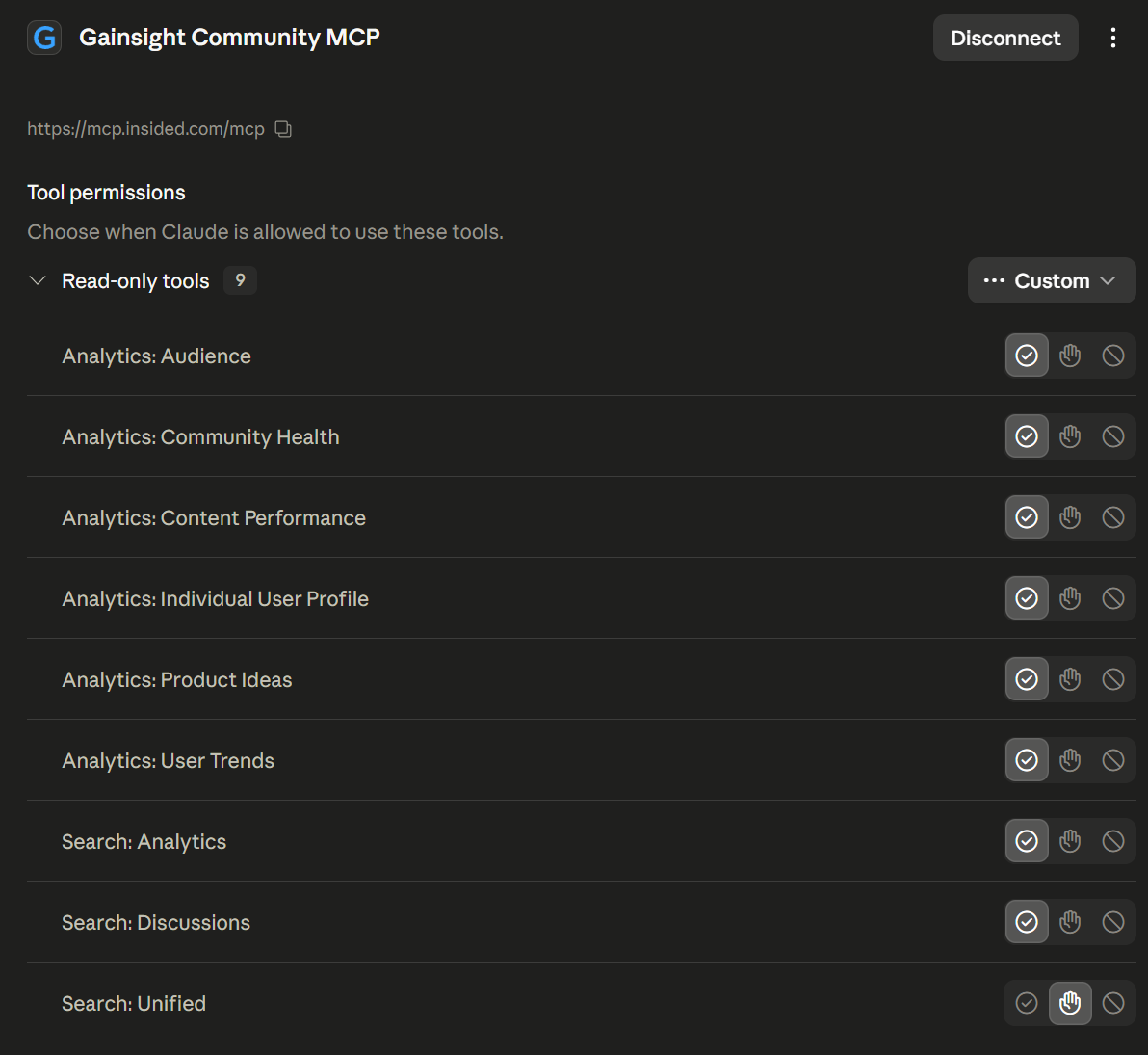1148x1055 pixels.
Task: Always allow Analytics: Individual User Profile
Action: [x=1027, y=598]
